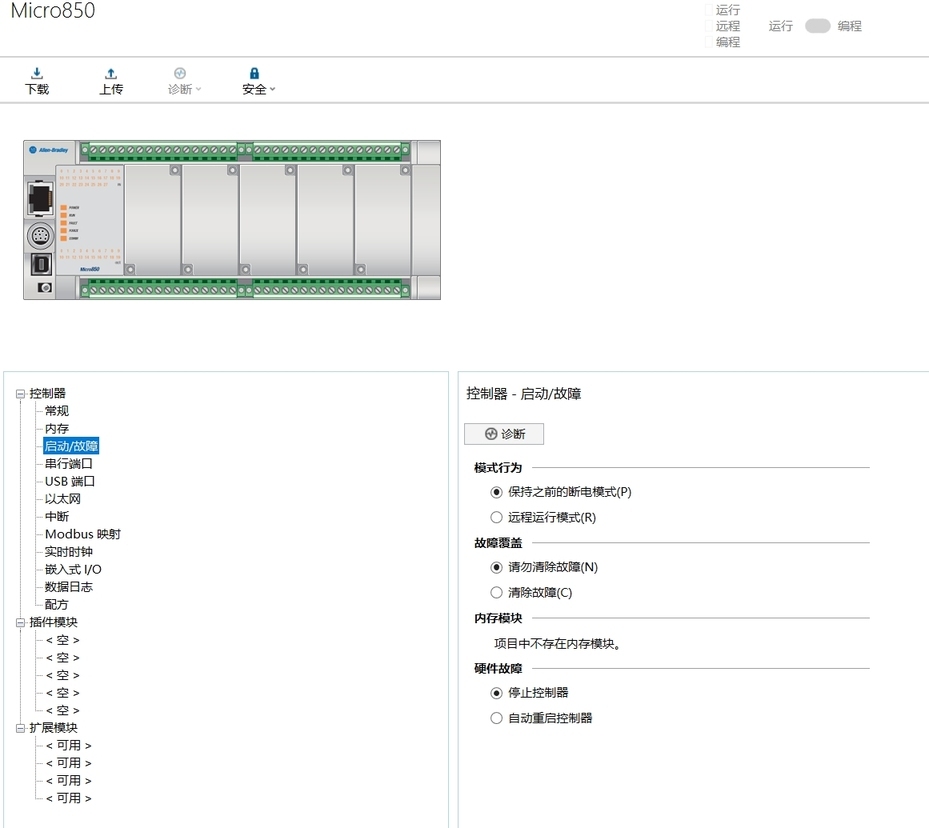Toggle the 运行/编程 mode switch
The width and height of the screenshot is (929, 828).
[817, 26]
